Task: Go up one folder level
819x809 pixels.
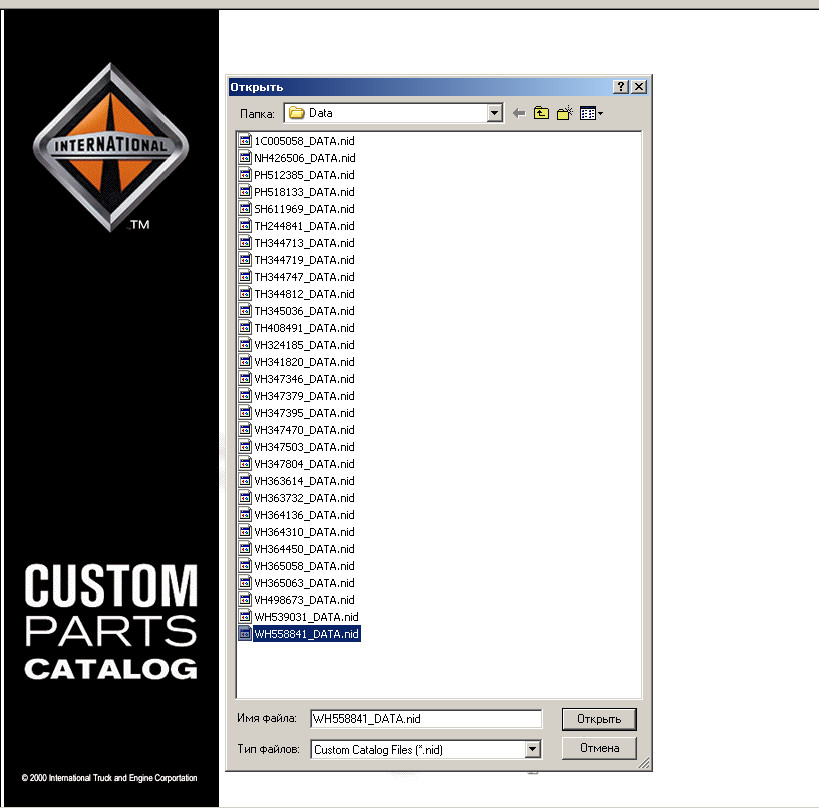Action: [541, 114]
